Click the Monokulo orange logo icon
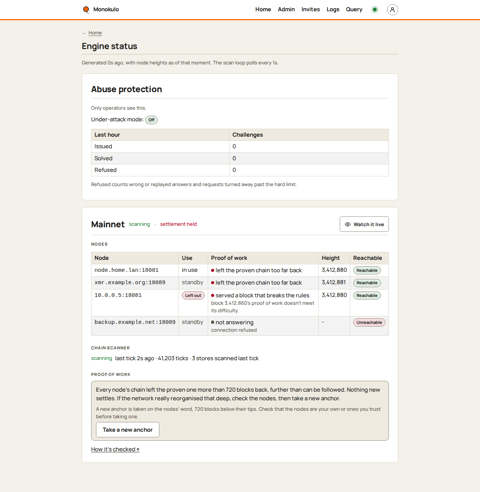This screenshot has width=480, height=492. [86, 9]
